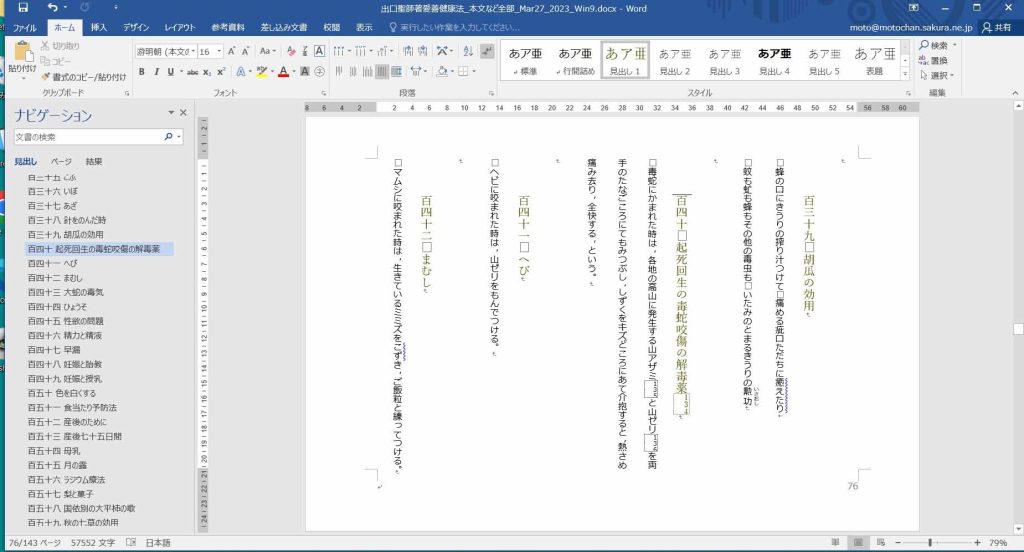The height and width of the screenshot is (552, 1024).
Task: Apply the 見出し 2 style
Action: pyautogui.click(x=675, y=60)
